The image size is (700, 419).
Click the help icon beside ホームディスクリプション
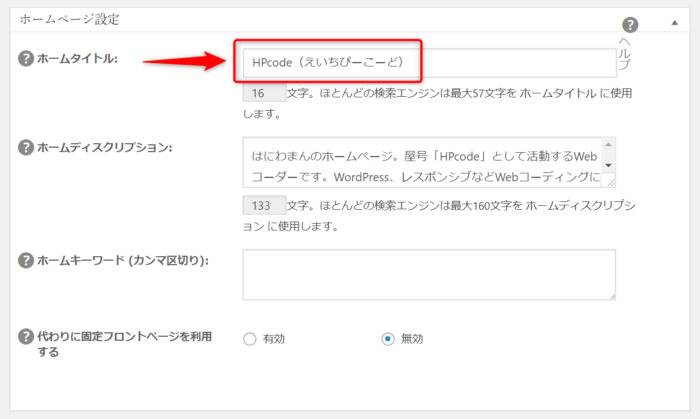coord(26,148)
